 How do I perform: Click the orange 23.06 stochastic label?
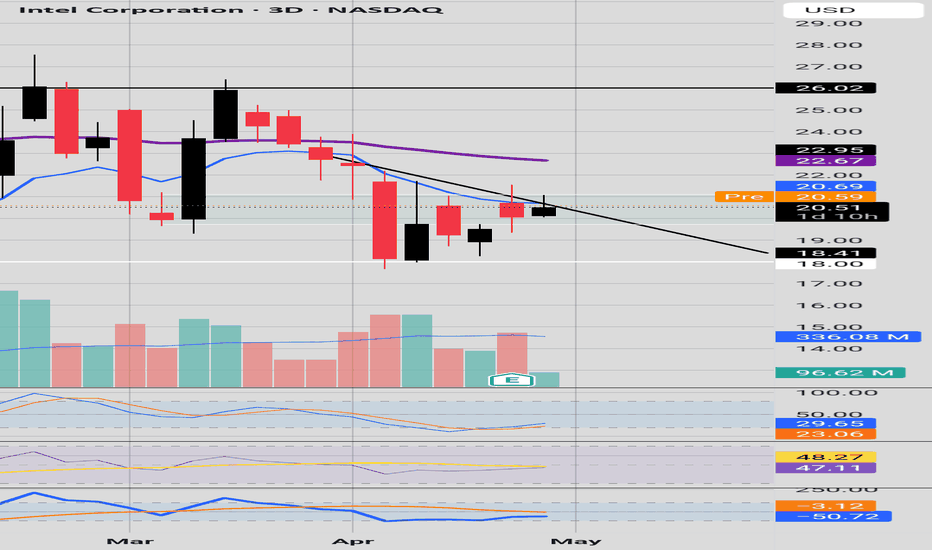point(825,434)
